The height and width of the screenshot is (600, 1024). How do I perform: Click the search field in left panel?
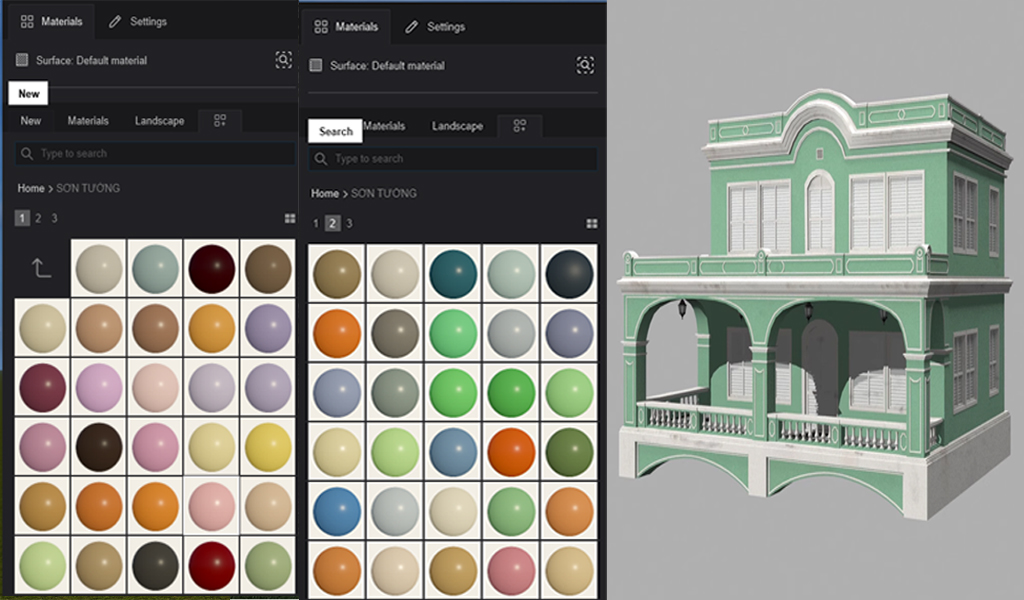point(155,154)
